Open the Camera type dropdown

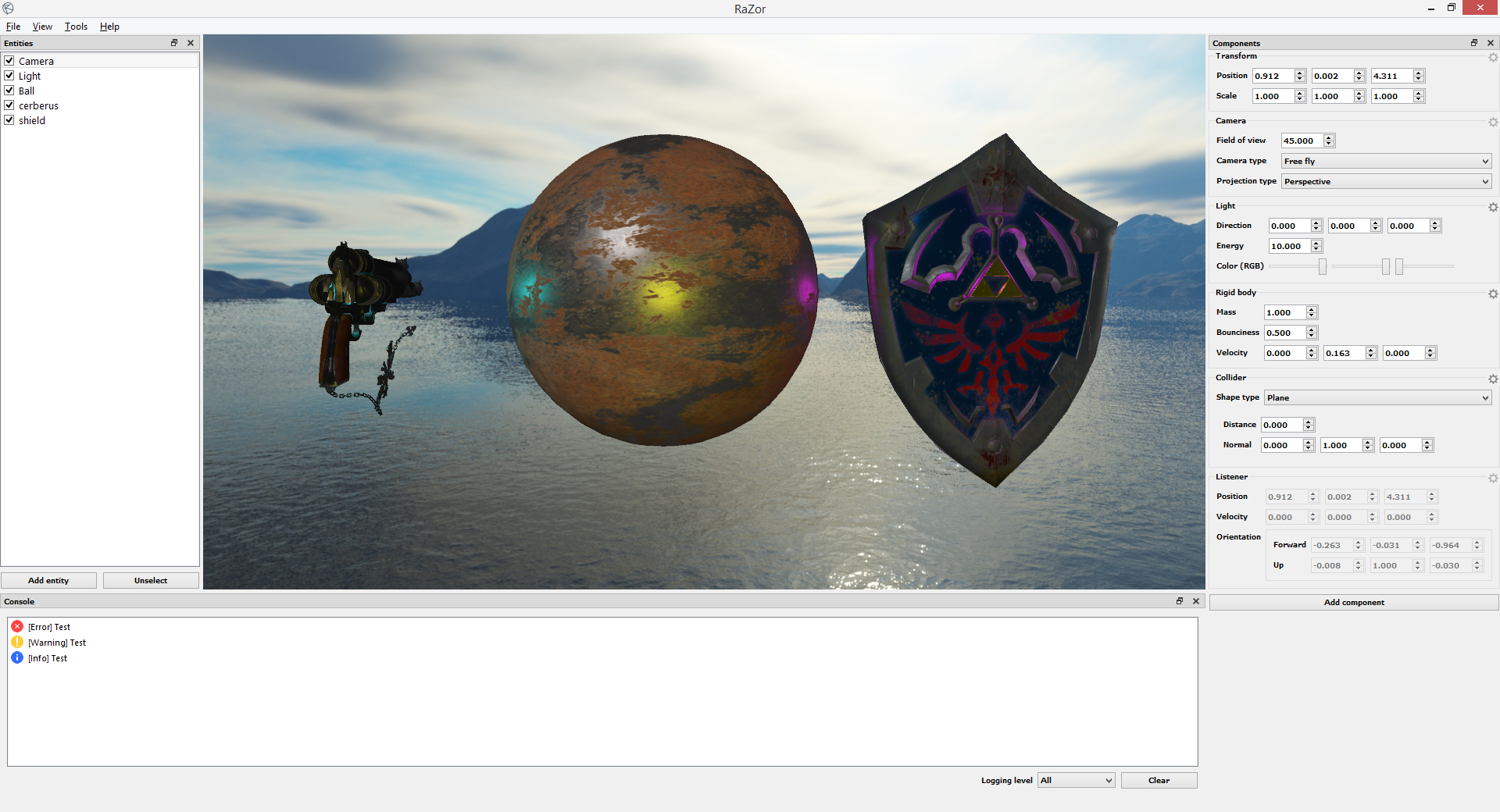(x=1386, y=161)
